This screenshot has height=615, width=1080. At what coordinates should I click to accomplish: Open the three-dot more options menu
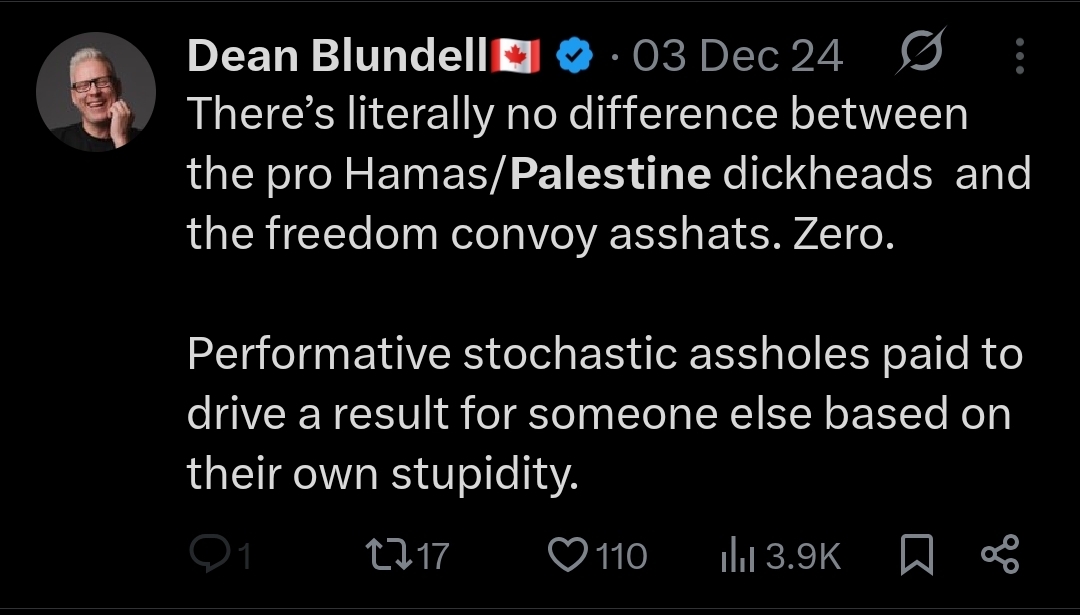(x=1019, y=56)
